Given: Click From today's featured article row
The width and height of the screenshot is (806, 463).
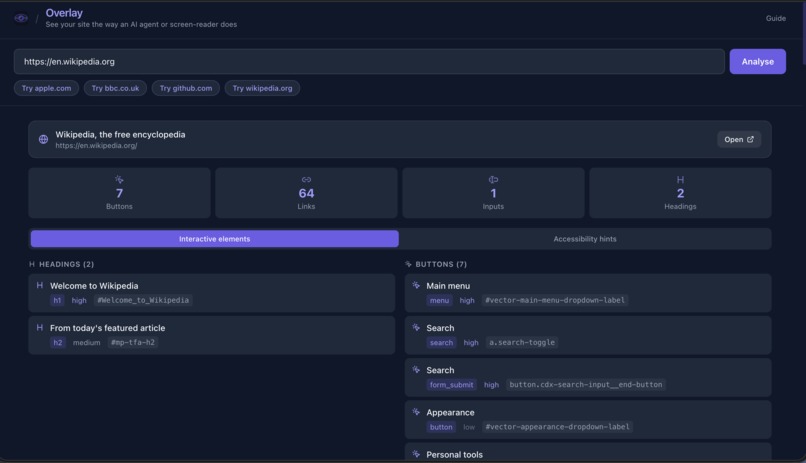Looking at the screenshot, I should click(212, 335).
